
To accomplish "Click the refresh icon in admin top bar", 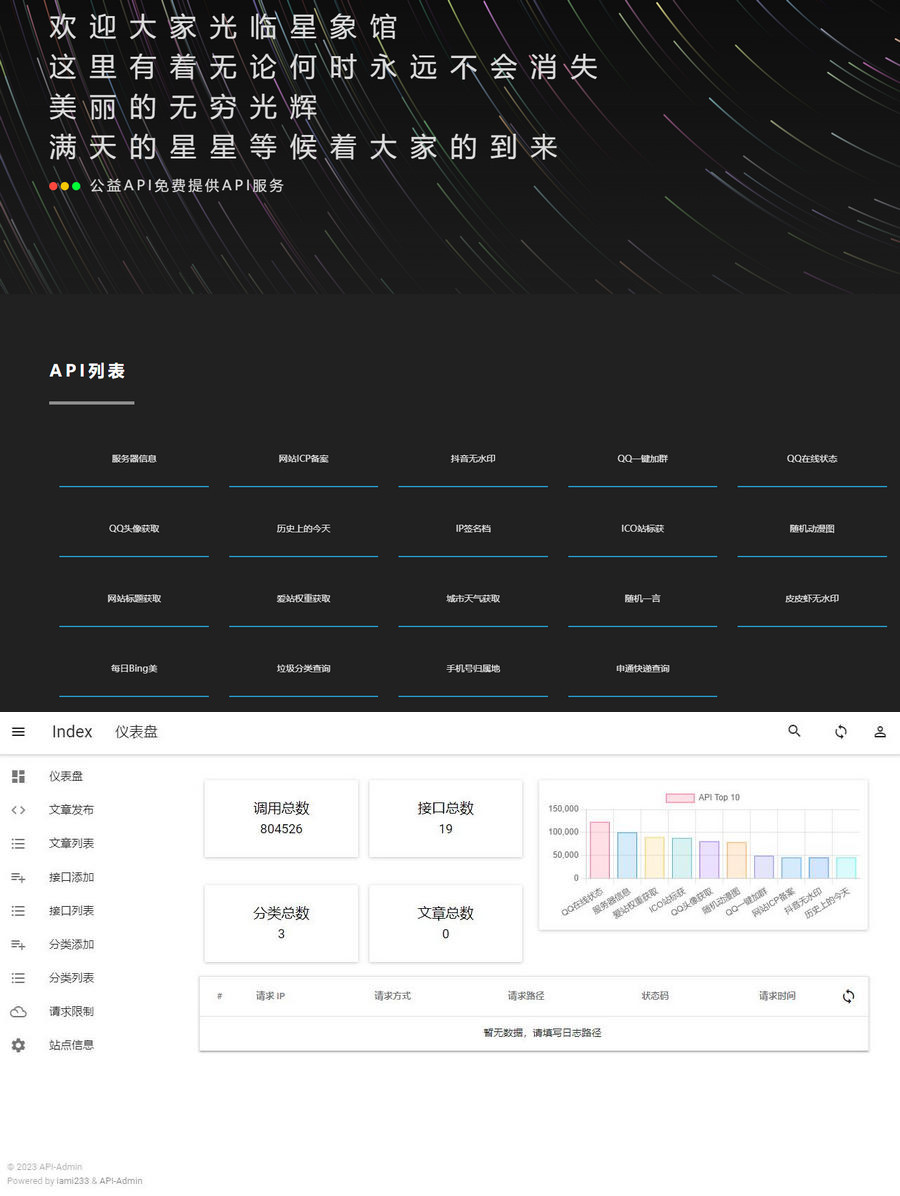I will [841, 731].
